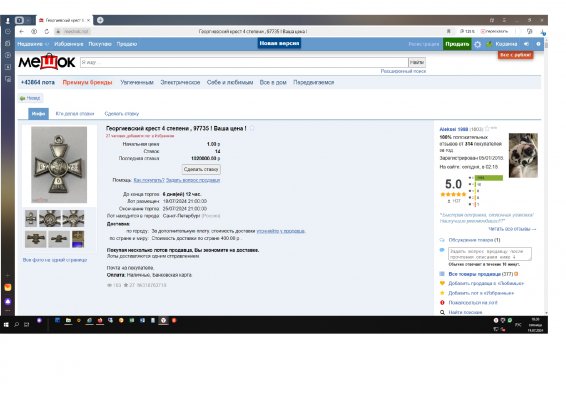Click Найти похожие link
Viewport: 566px width, 400px height.
[465, 313]
